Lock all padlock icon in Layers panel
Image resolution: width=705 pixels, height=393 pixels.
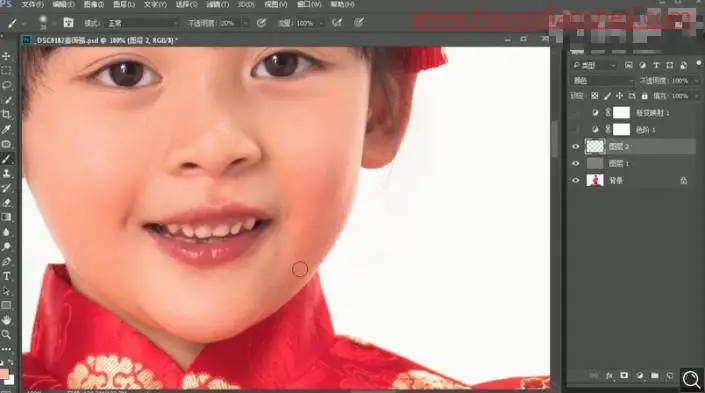point(645,96)
